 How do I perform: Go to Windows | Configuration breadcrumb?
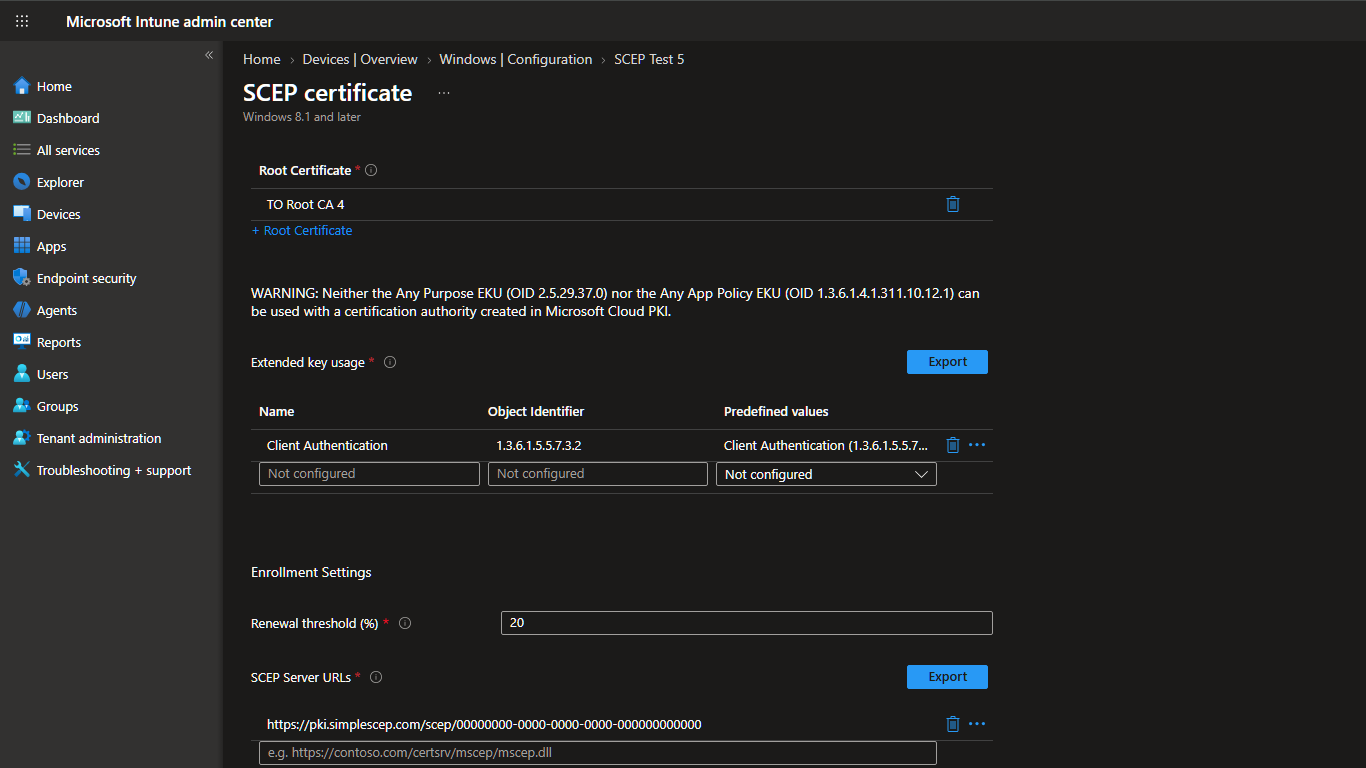click(x=516, y=59)
